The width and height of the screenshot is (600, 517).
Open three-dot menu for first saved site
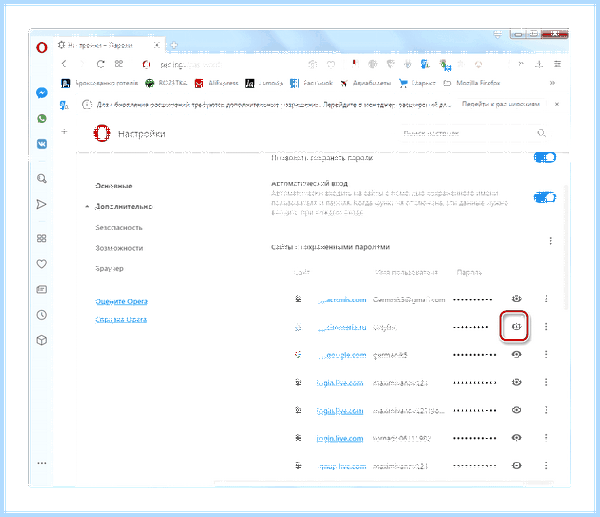[x=546, y=298]
